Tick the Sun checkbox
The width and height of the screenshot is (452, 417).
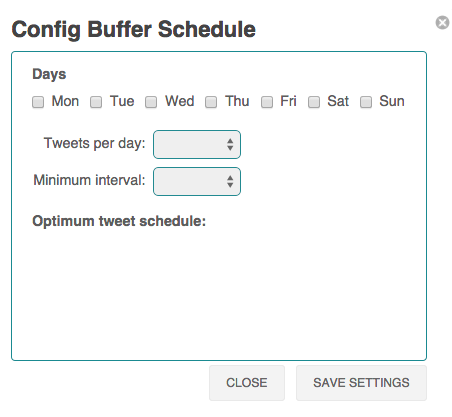366,102
